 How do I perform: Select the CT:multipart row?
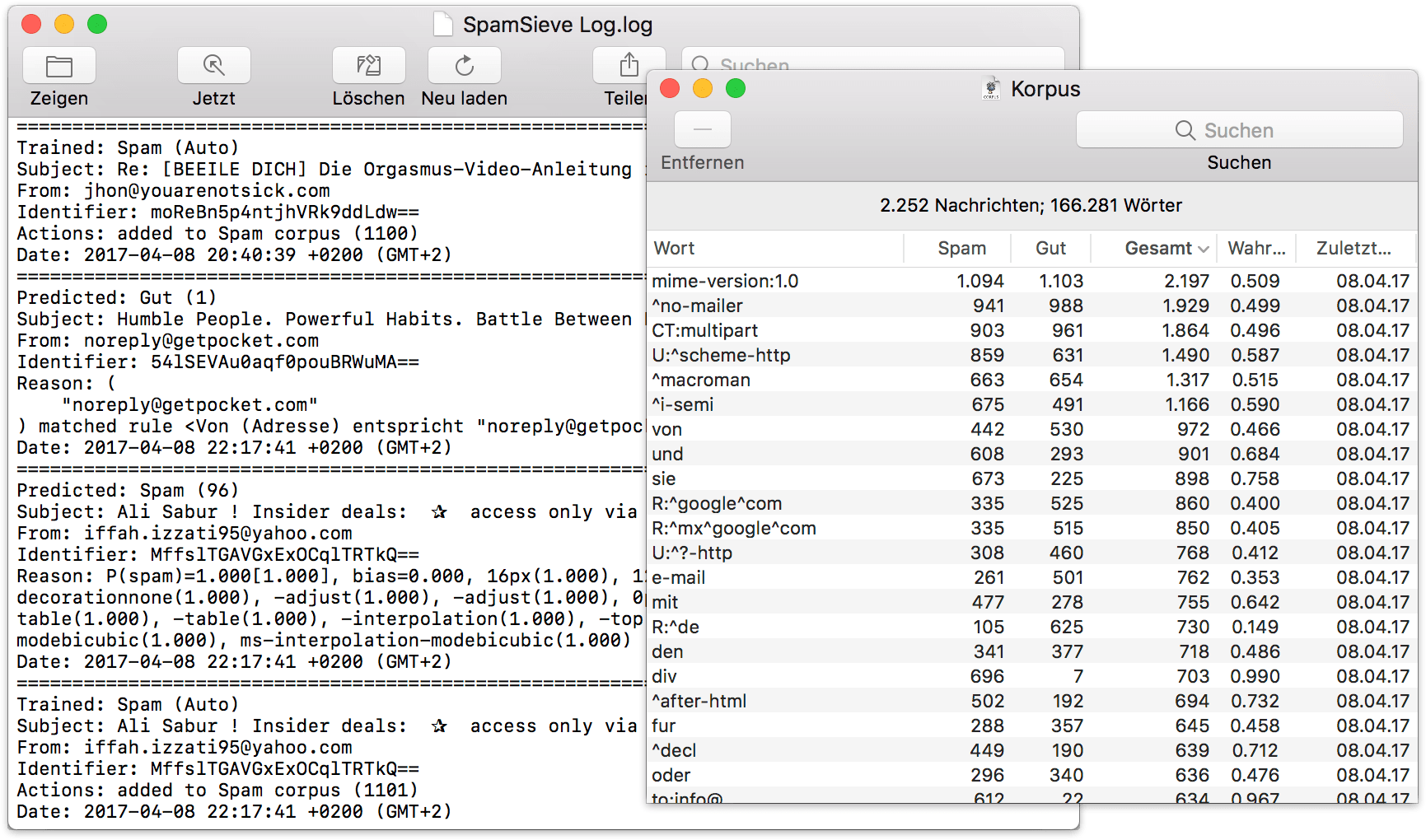[1031, 330]
